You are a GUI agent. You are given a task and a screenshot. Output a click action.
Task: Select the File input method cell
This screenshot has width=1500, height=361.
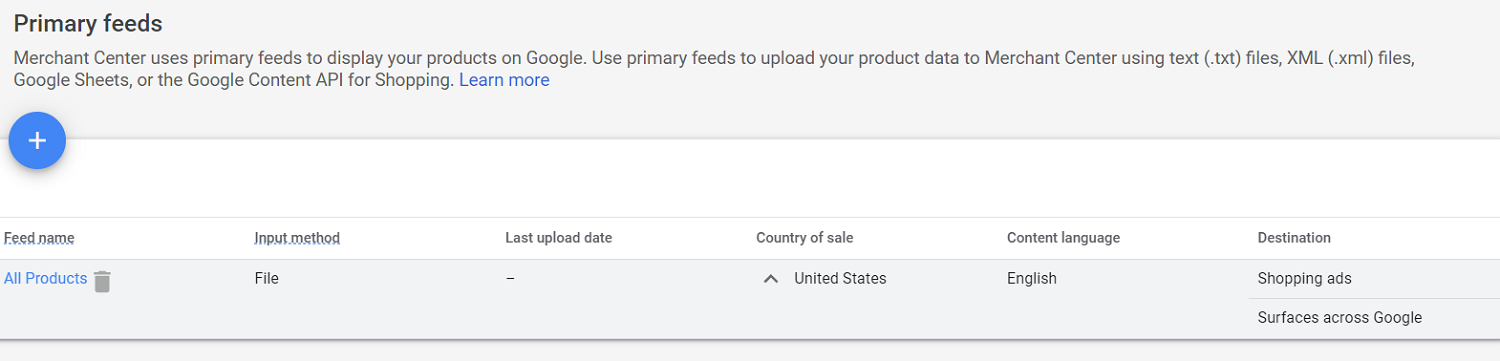pos(266,279)
